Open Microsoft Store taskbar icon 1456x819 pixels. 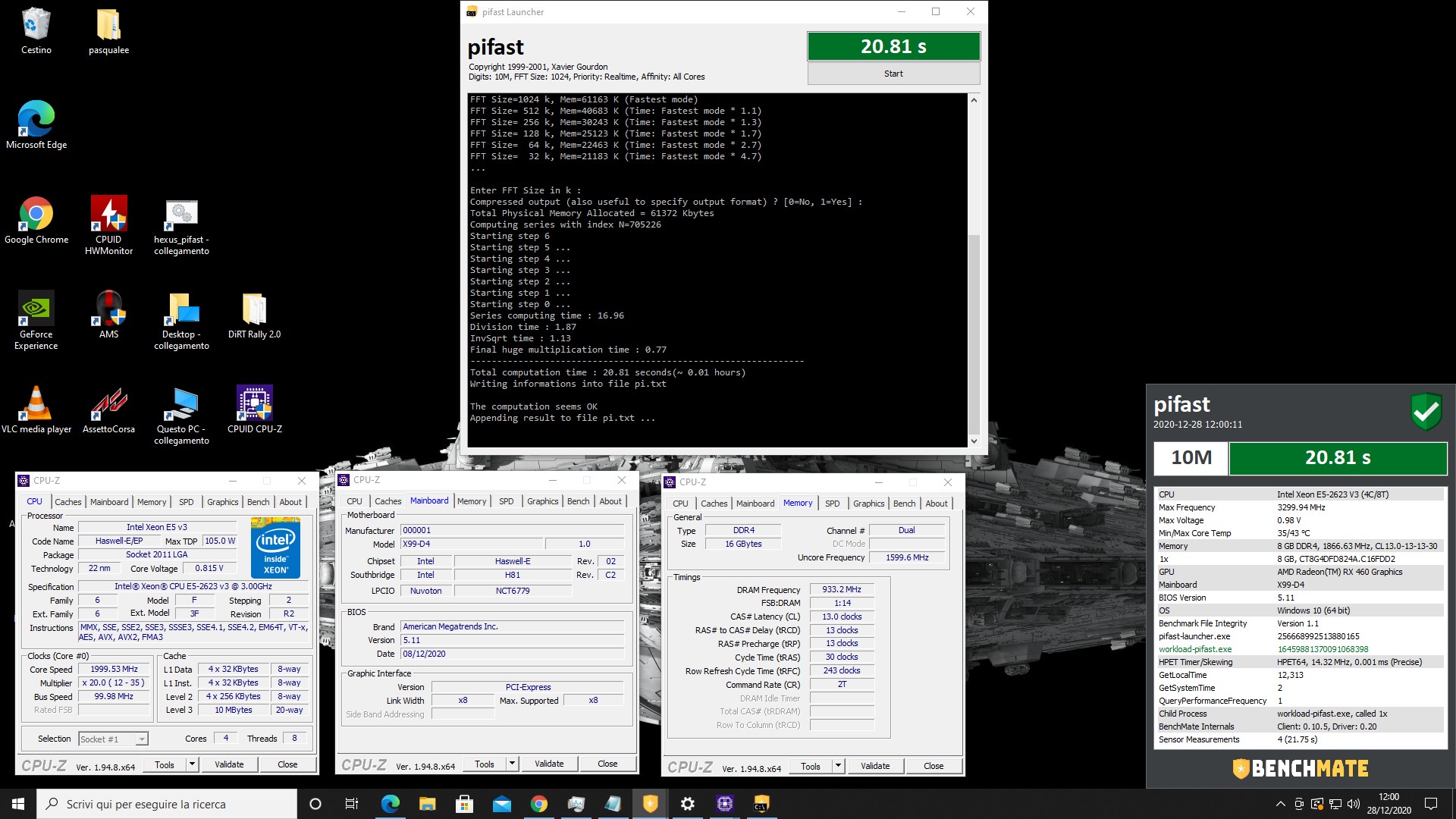464,804
